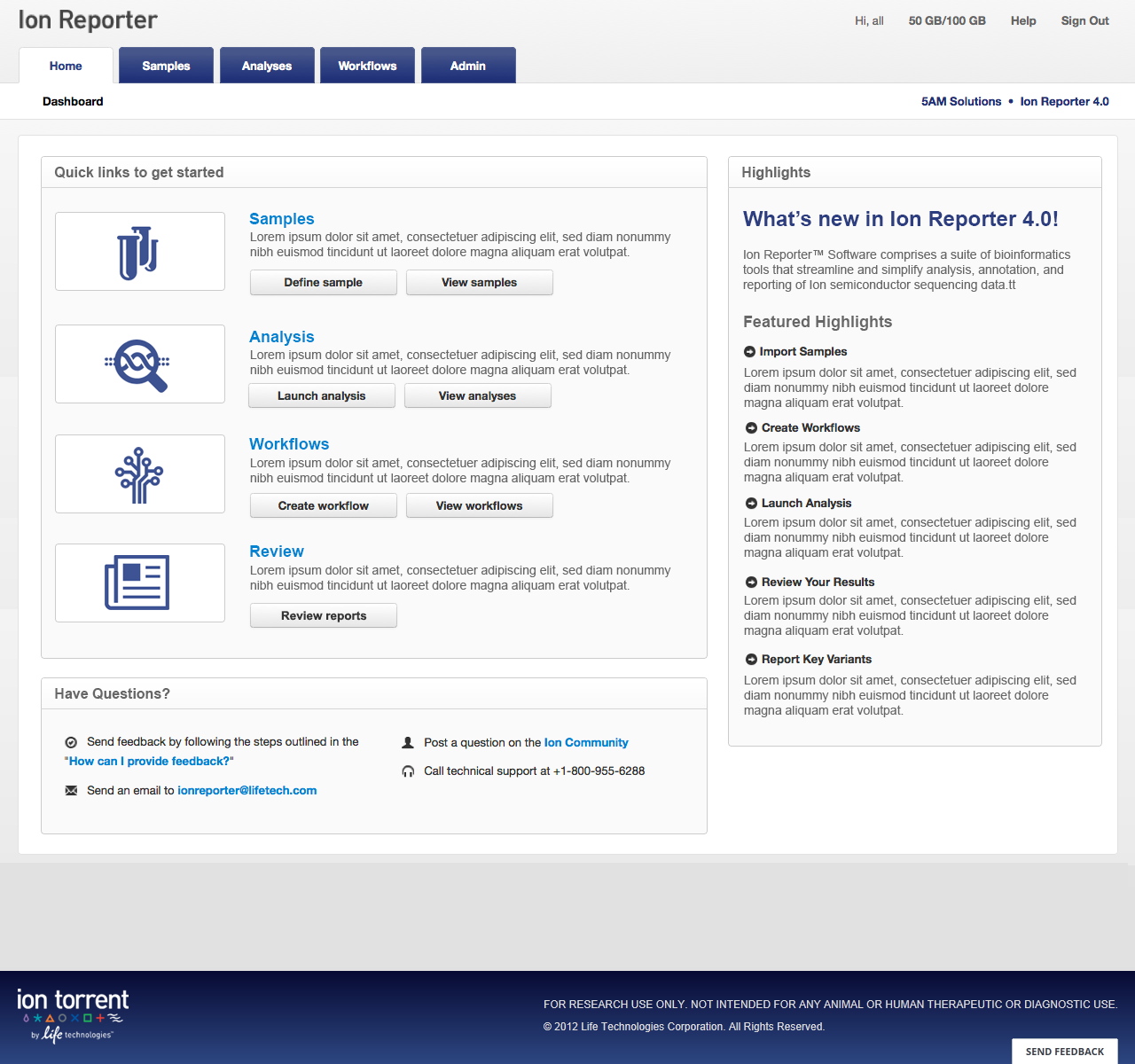Open the Samples heading link
This screenshot has width=1135, height=1064.
pos(282,219)
